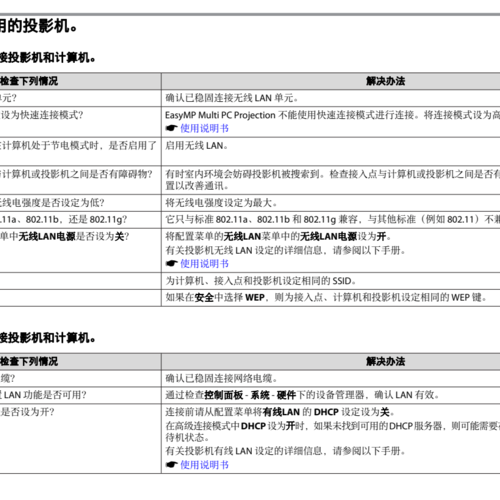Click the cell 启用无线 LAN。
500x500 pixels.
tap(197, 146)
